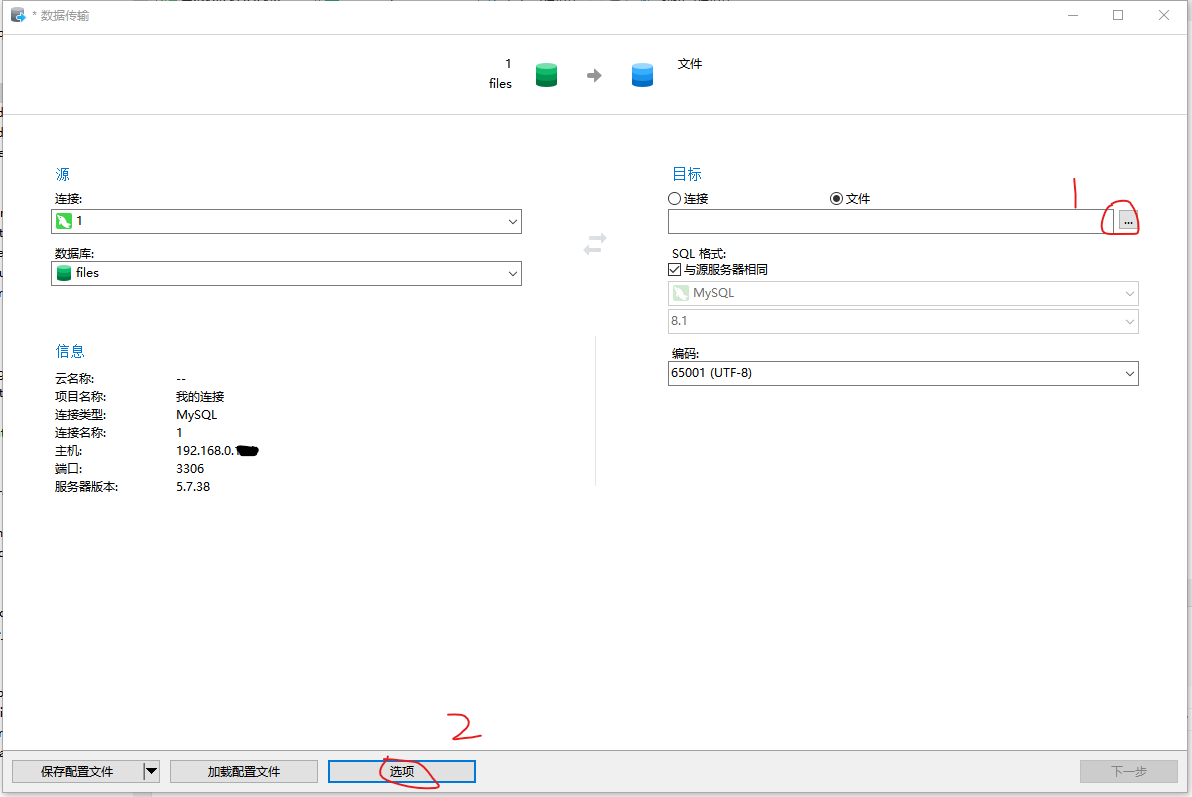The image size is (1192, 797).
Task: Click the blue target database icon at top
Action: [x=642, y=74]
